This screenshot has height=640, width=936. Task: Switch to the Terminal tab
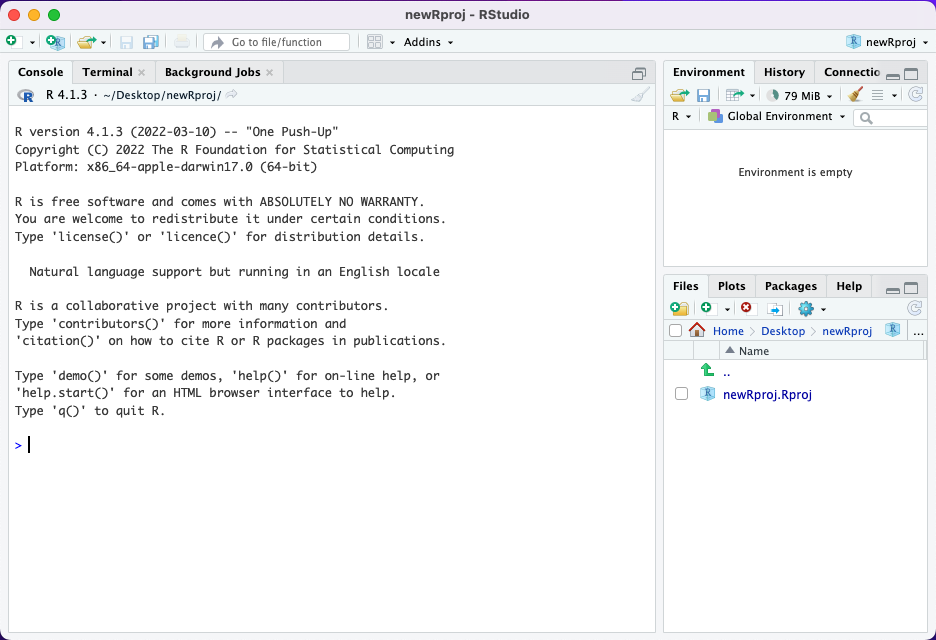[107, 72]
